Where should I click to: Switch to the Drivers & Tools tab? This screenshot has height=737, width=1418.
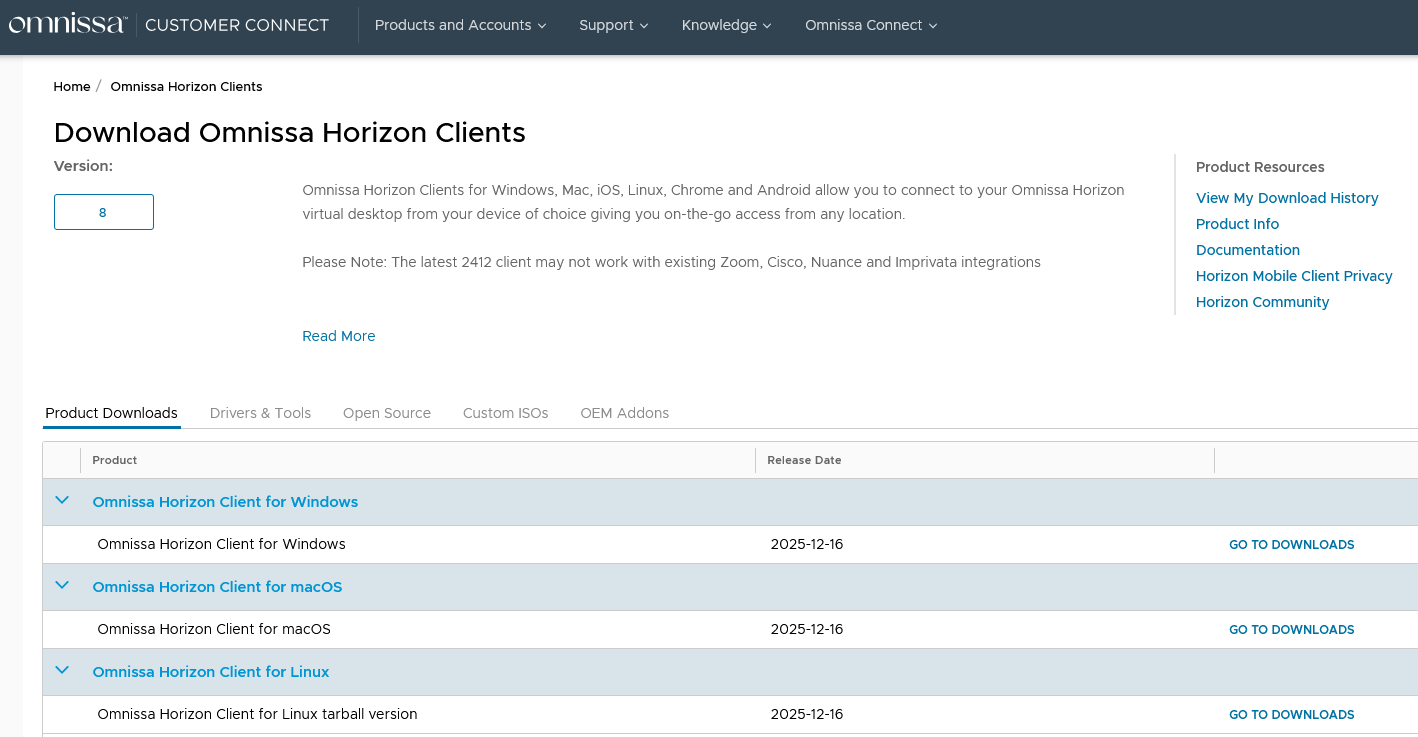[260, 413]
